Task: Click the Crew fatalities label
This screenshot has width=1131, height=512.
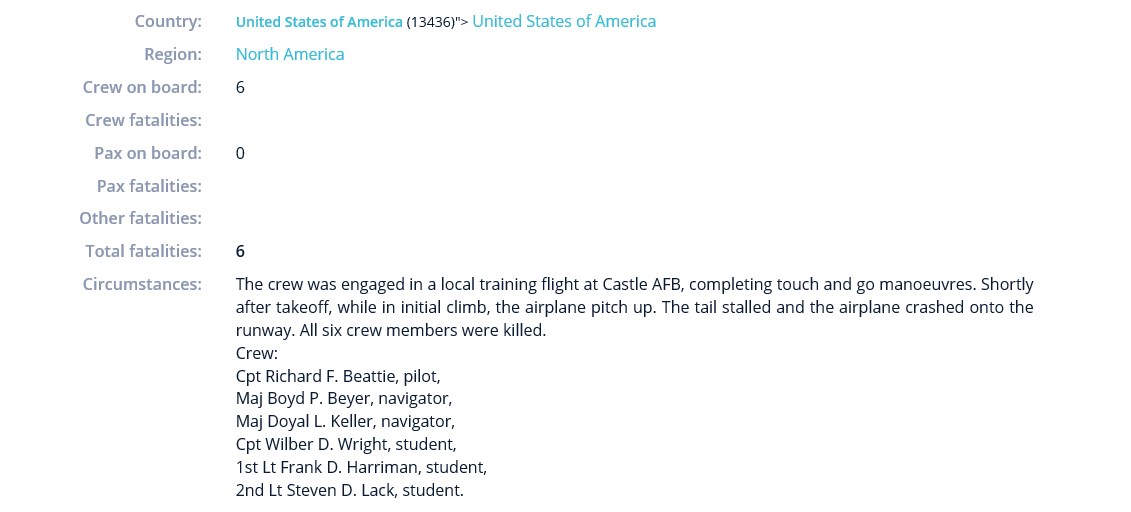Action: [x=144, y=120]
